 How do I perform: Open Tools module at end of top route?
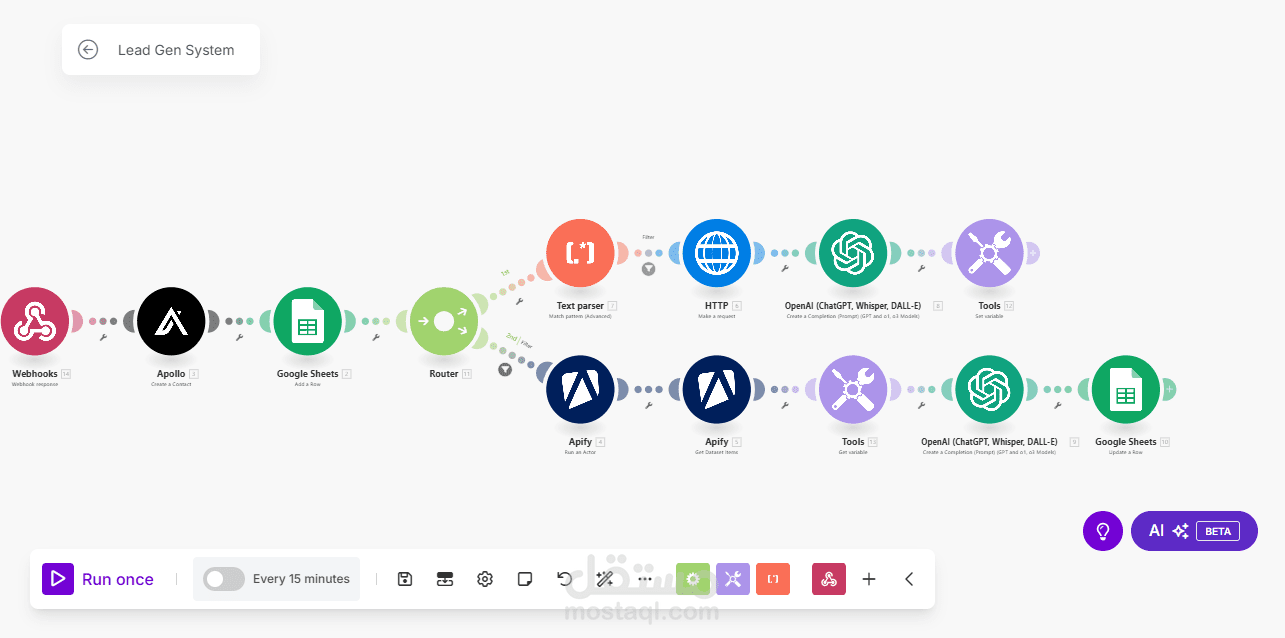point(989,253)
